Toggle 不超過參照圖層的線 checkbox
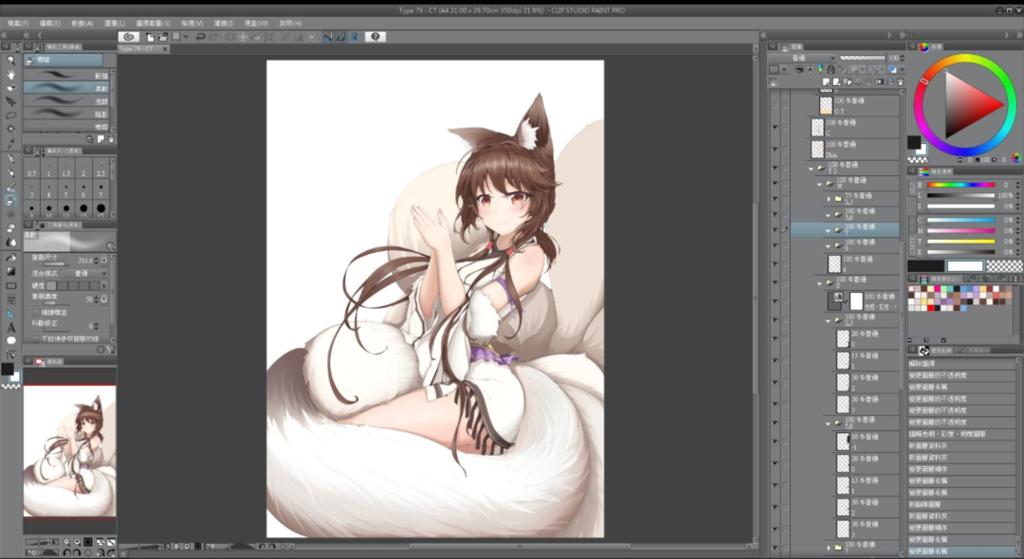Image resolution: width=1024 pixels, height=559 pixels. pyautogui.click(x=36, y=338)
